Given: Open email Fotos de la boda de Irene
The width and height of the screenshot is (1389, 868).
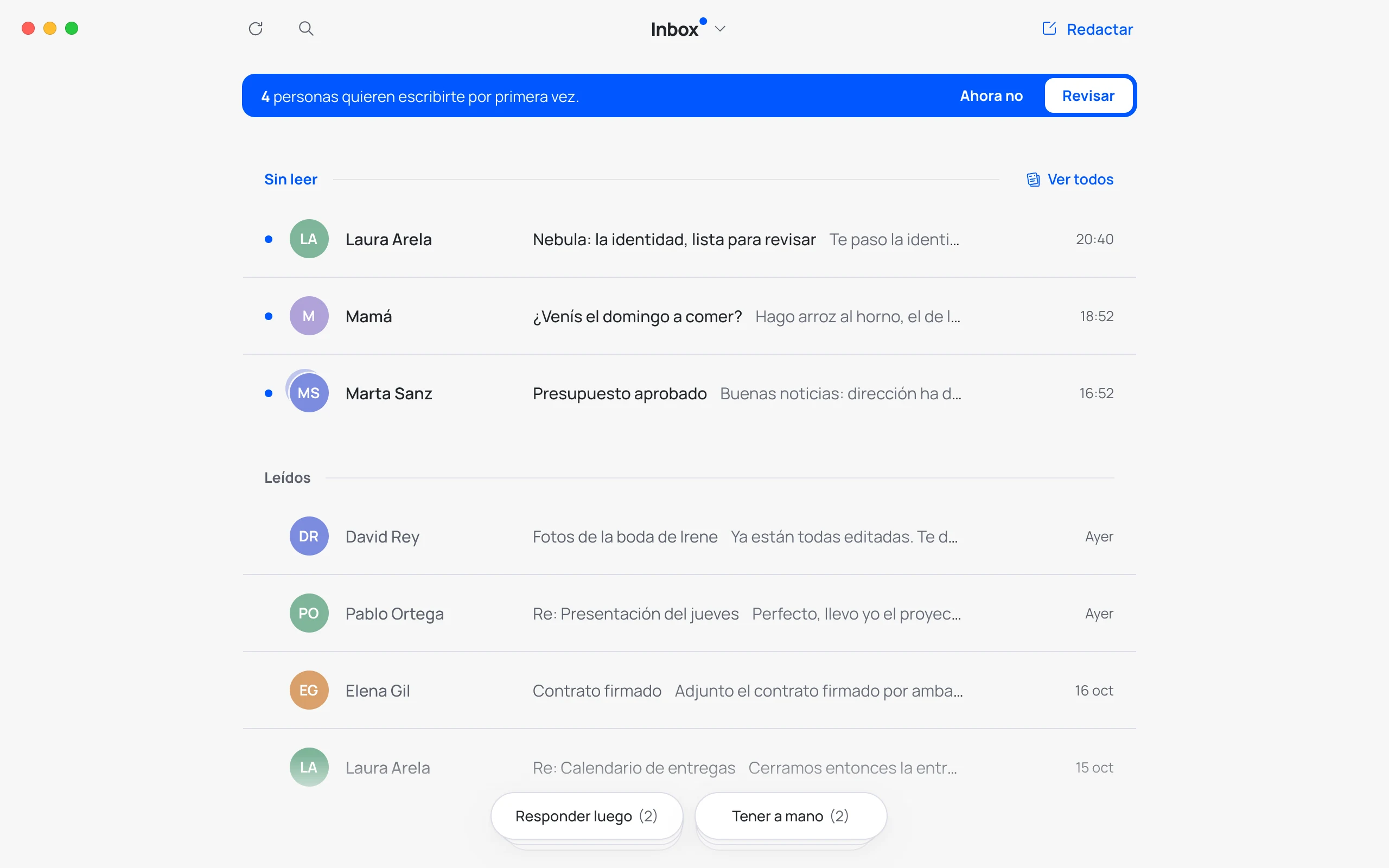Looking at the screenshot, I should (x=689, y=537).
